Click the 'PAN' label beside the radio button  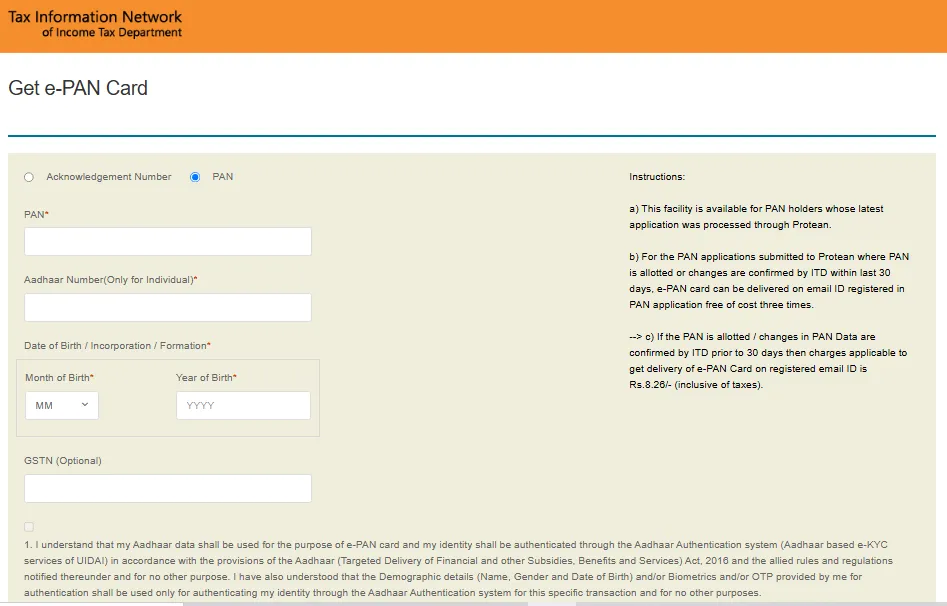click(x=223, y=177)
